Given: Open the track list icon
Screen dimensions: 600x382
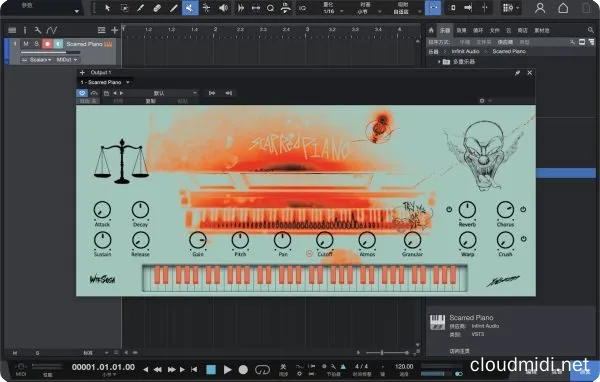Looking at the screenshot, I should (12, 30).
